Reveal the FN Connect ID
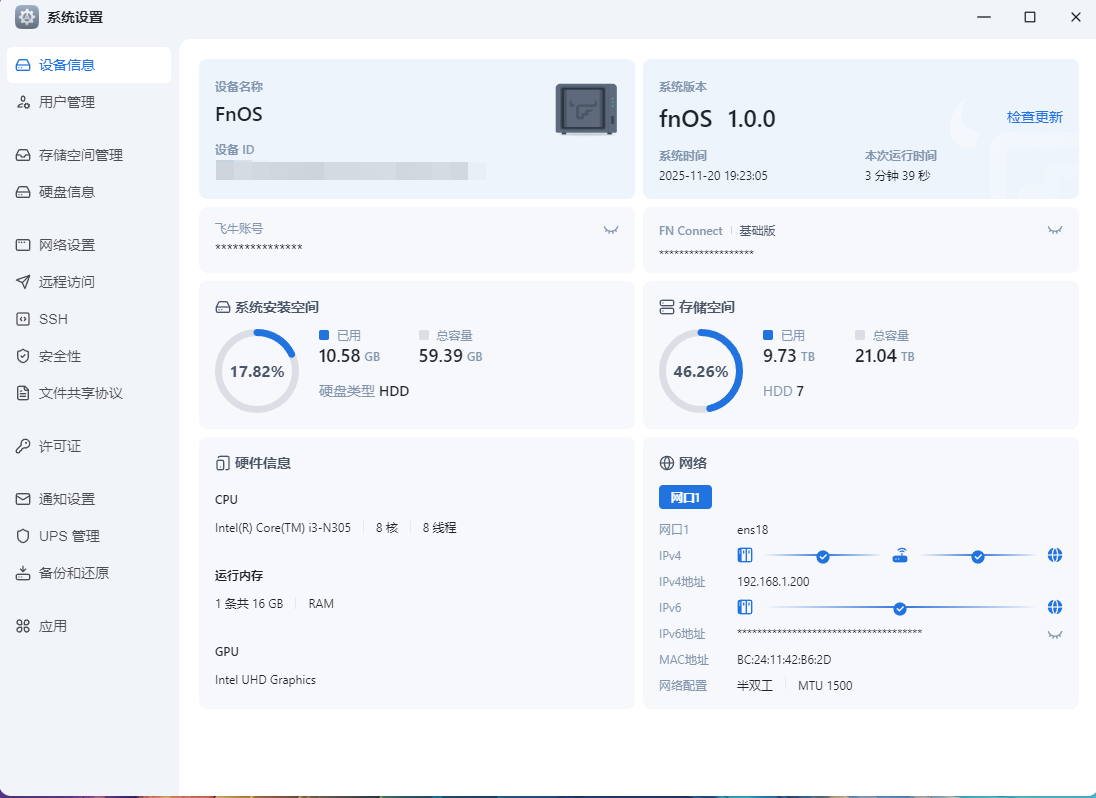The height and width of the screenshot is (798, 1096). (x=1055, y=230)
